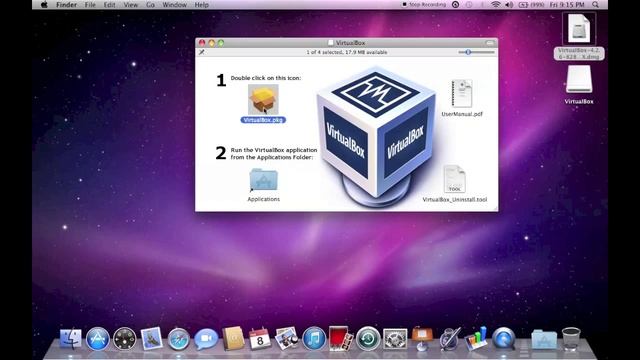Open the Go menu

[x=150, y=5]
